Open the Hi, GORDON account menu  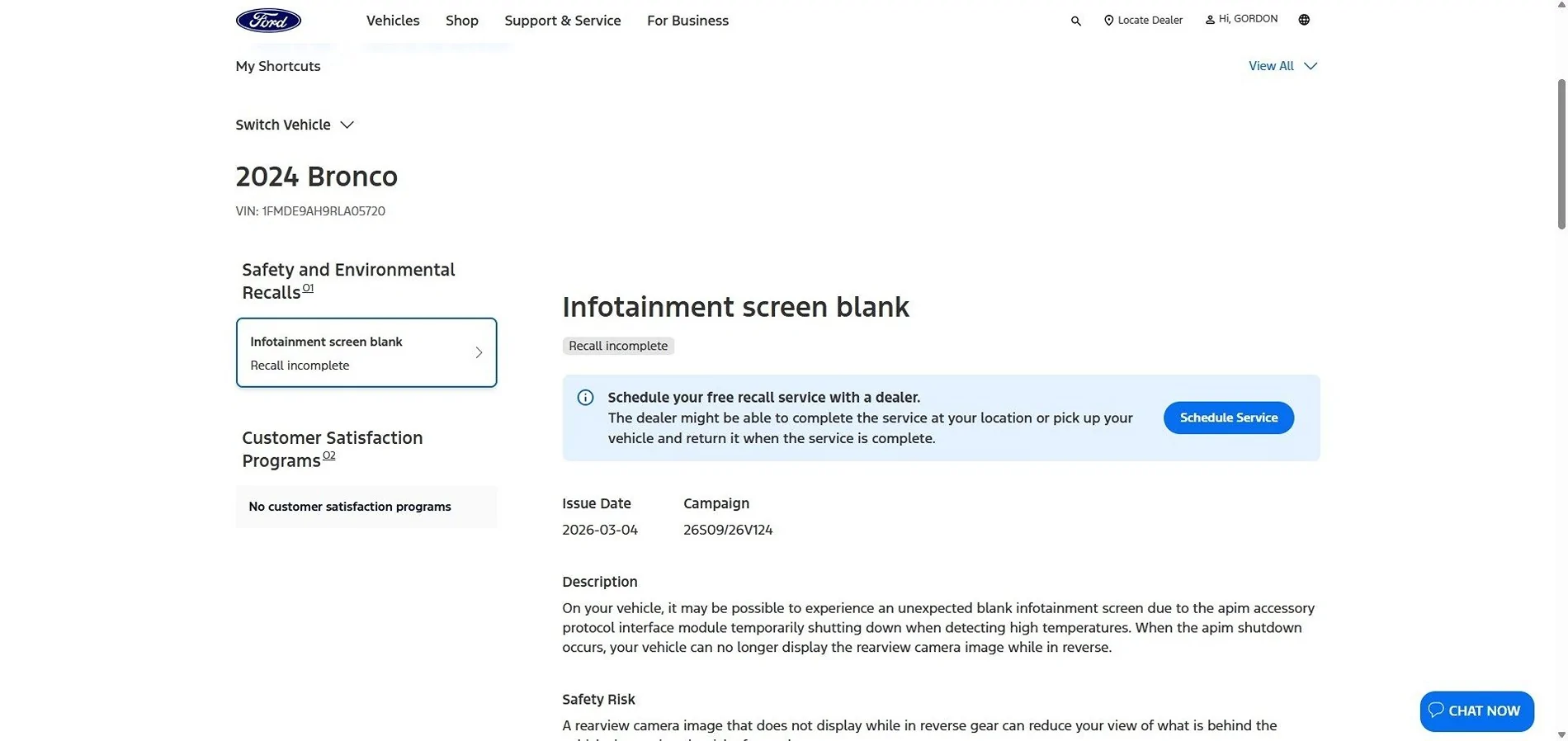pos(1241,19)
